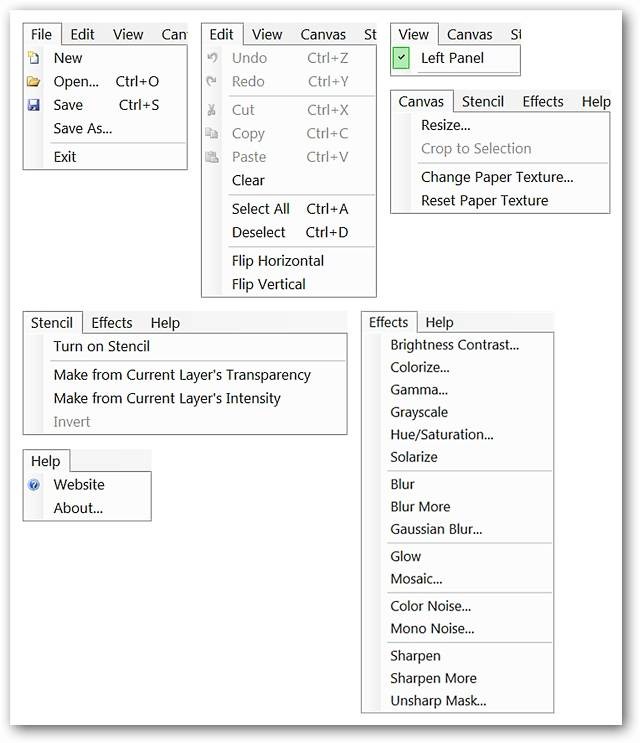The image size is (640, 743).
Task: Choose Turn on Stencil
Action: click(x=101, y=346)
